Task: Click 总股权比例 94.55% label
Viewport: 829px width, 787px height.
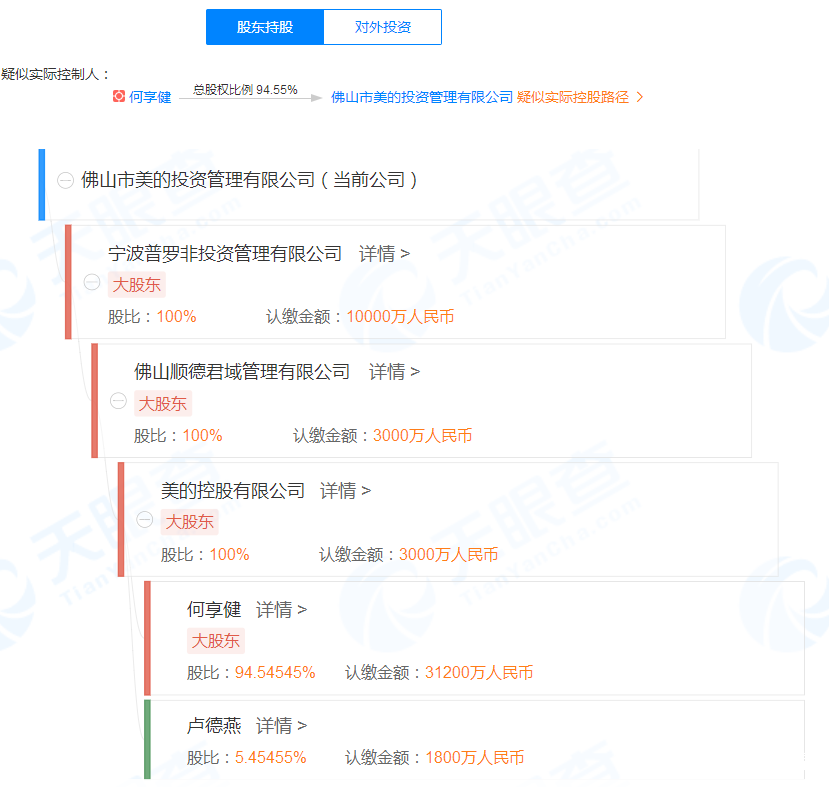Action: 245,90
